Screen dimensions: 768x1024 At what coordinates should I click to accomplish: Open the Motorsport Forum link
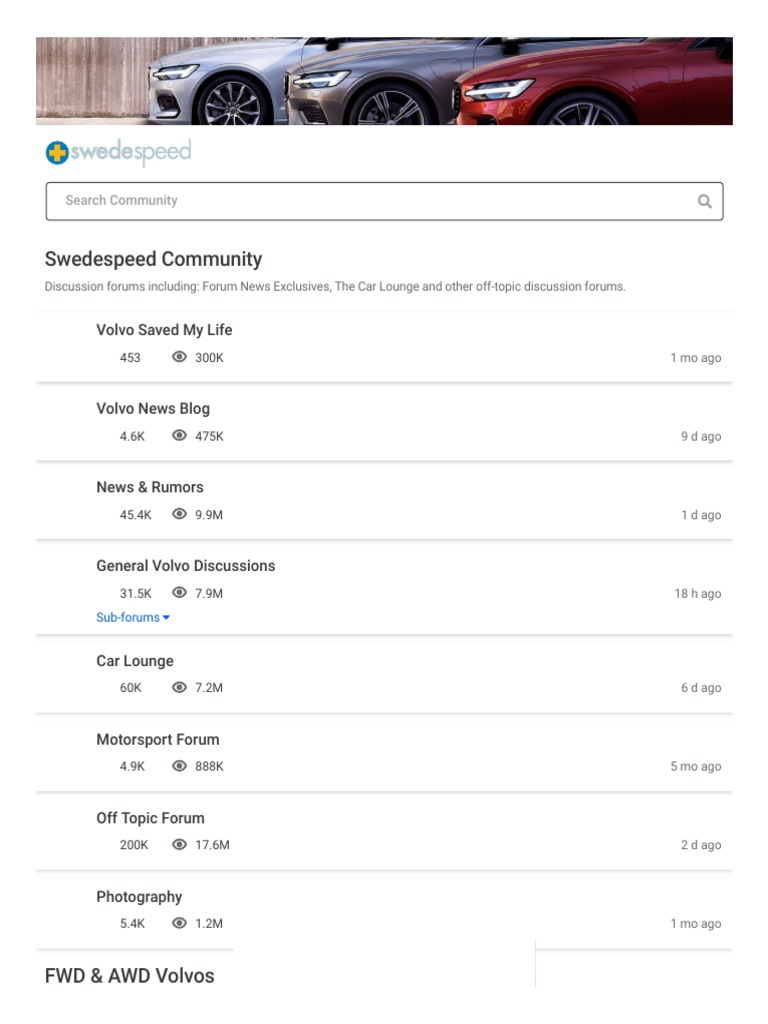tap(158, 740)
